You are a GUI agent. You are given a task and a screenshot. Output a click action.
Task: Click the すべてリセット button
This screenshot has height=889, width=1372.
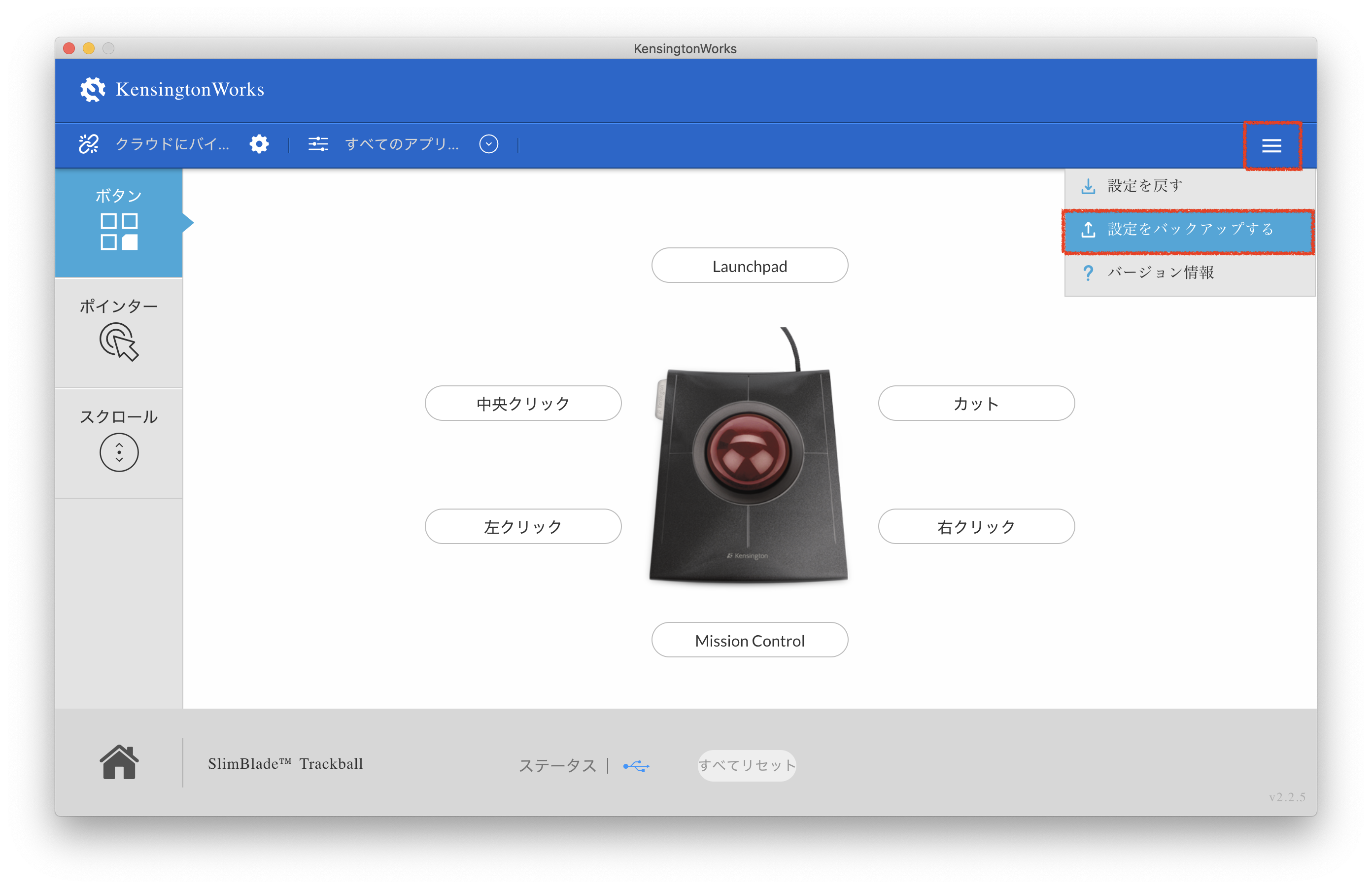(747, 766)
